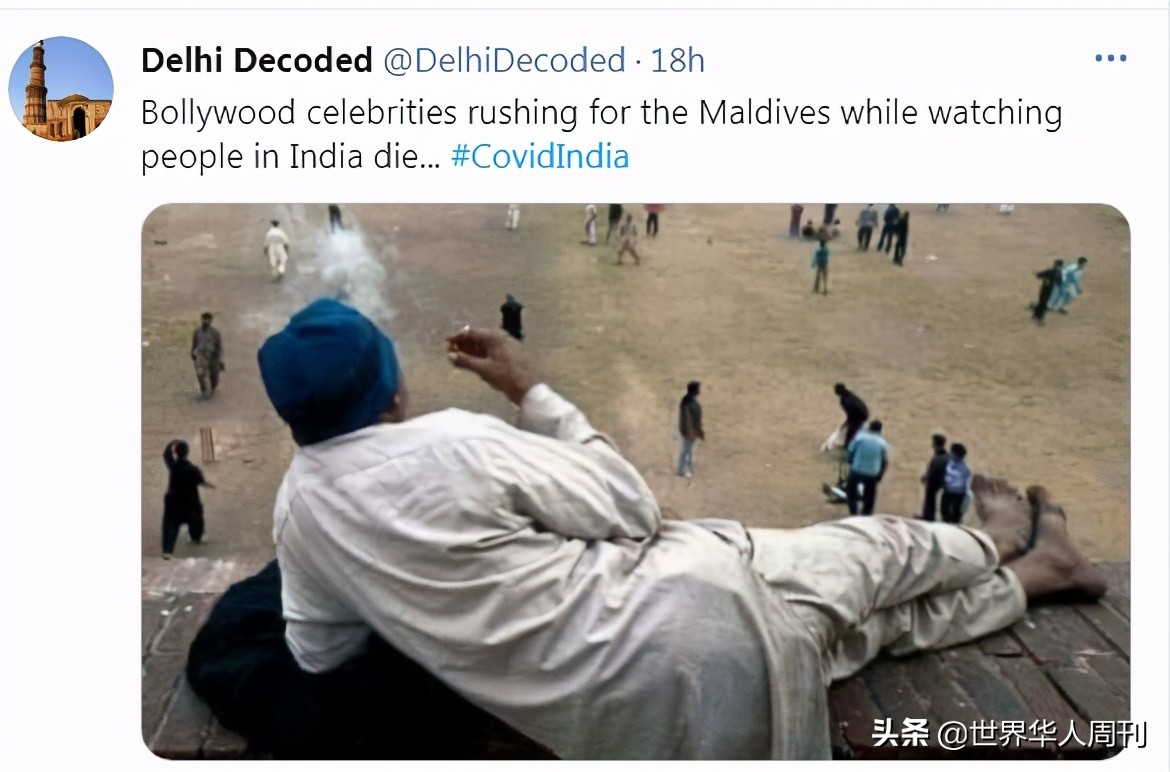The image size is (1170, 772).
Task: Open the tweet via 18h timestamp
Action: [678, 60]
